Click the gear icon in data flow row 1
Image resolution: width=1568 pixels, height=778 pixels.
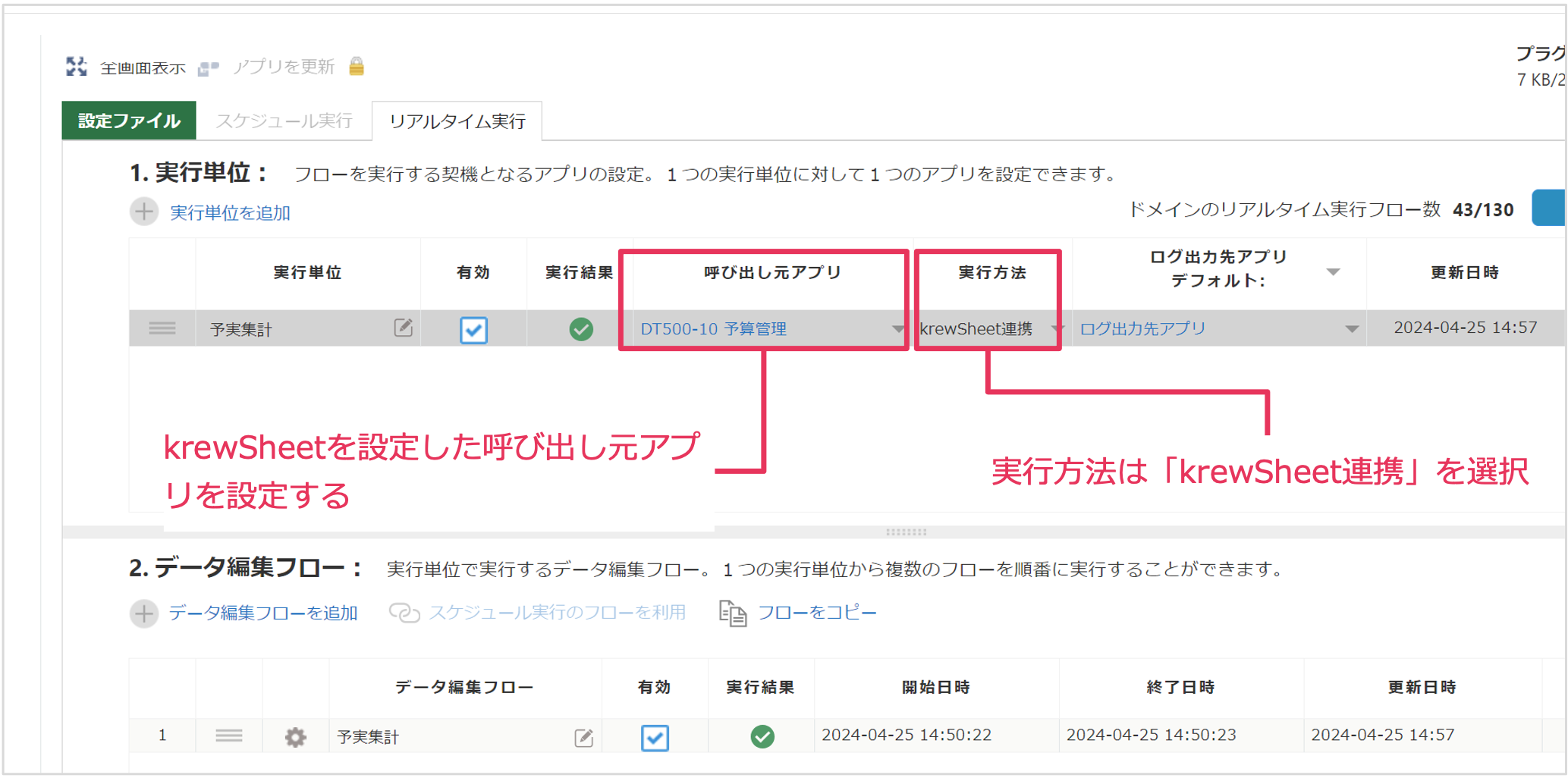click(295, 736)
